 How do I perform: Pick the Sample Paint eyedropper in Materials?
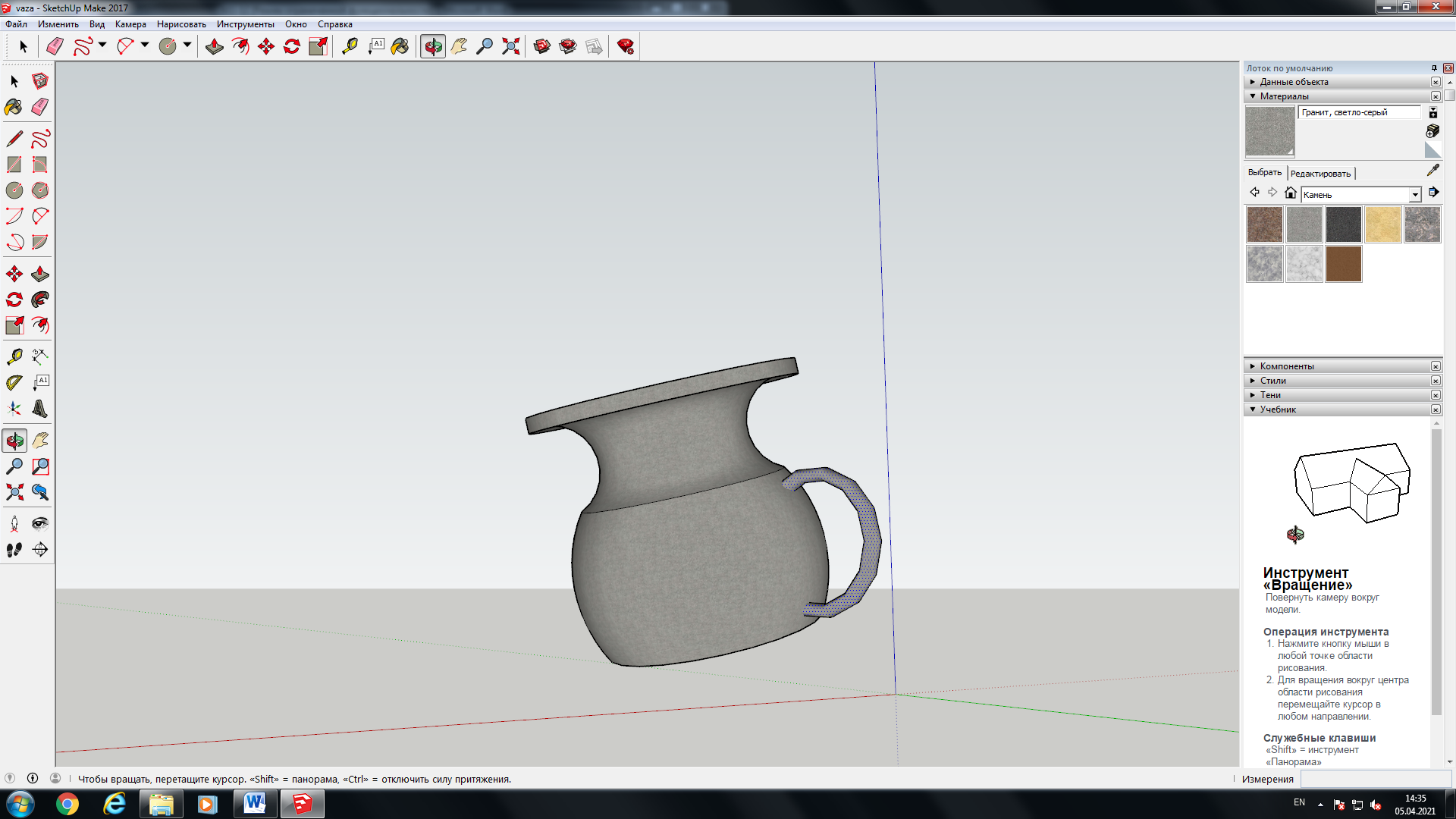[x=1432, y=171]
